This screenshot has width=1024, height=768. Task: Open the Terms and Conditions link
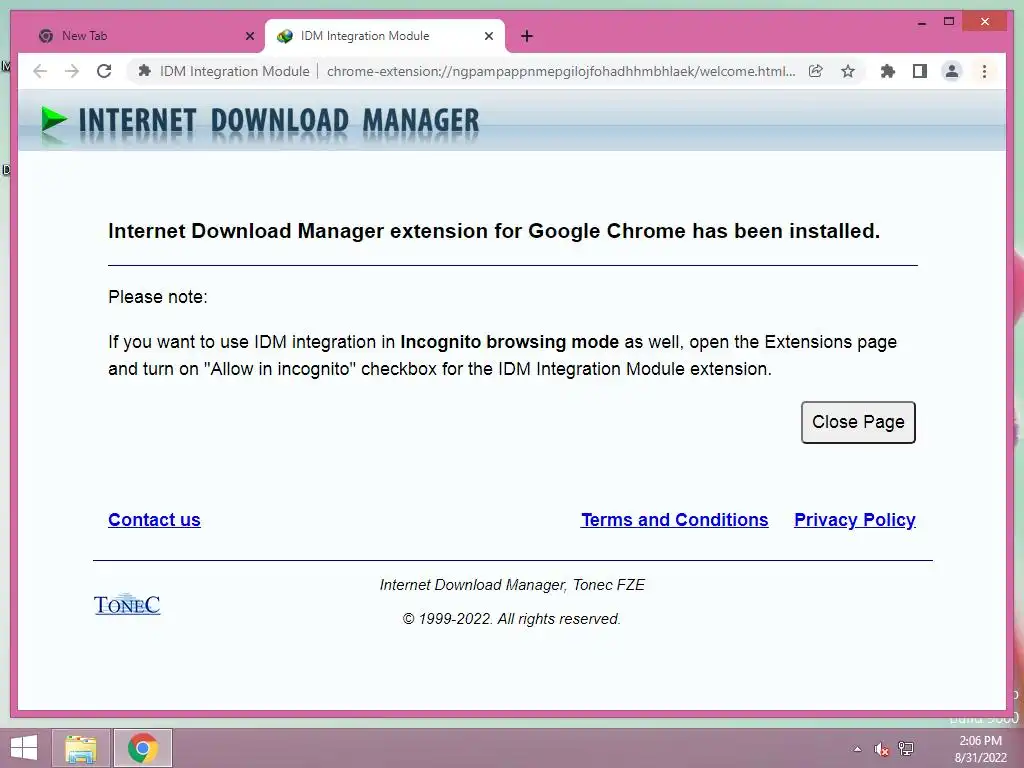pos(675,520)
